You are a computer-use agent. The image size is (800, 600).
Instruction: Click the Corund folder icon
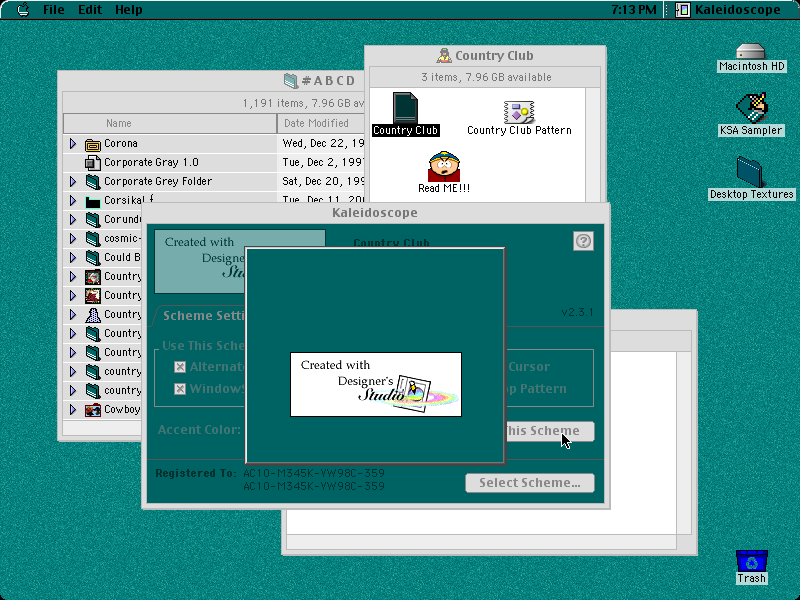coord(92,219)
